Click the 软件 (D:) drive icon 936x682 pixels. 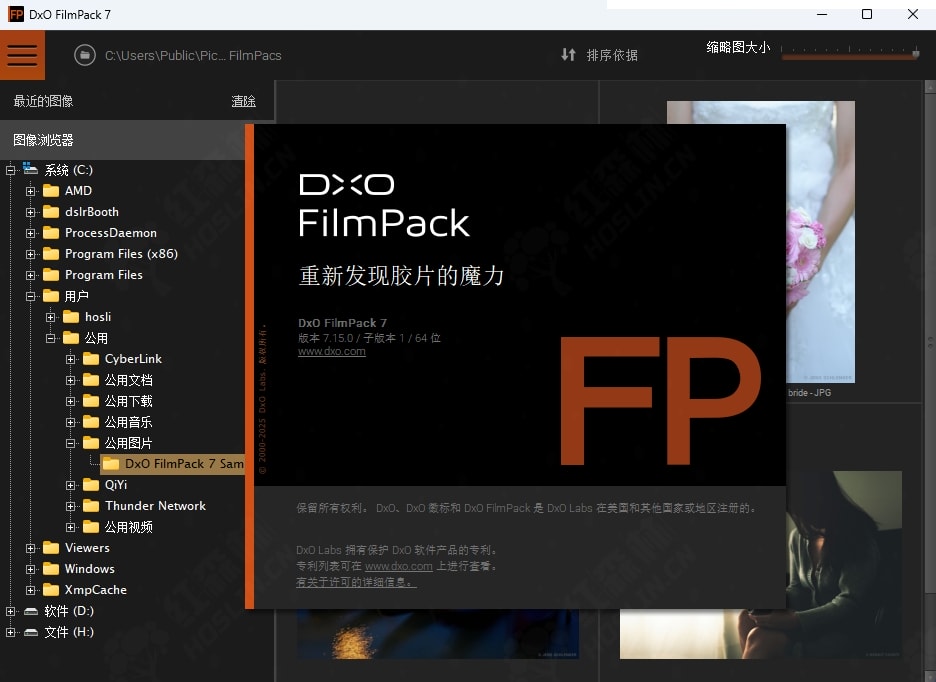(x=30, y=611)
